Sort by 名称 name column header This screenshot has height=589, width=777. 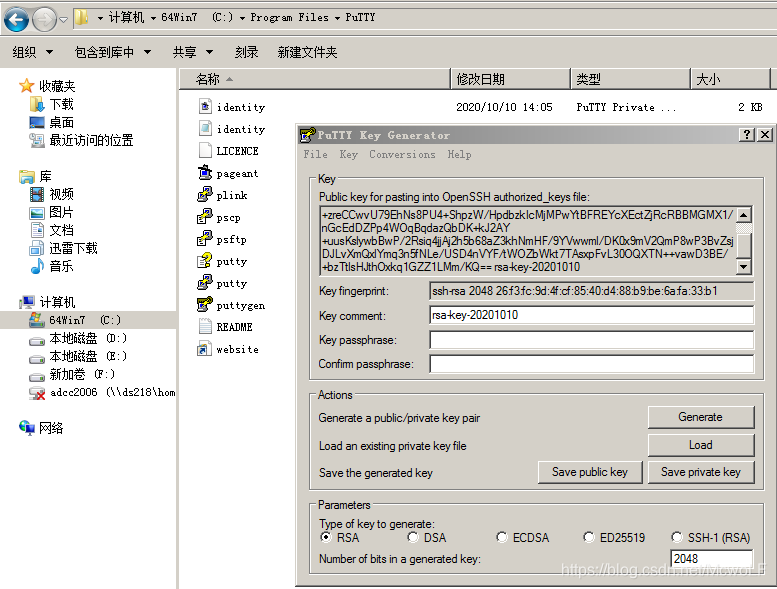pyautogui.click(x=314, y=79)
